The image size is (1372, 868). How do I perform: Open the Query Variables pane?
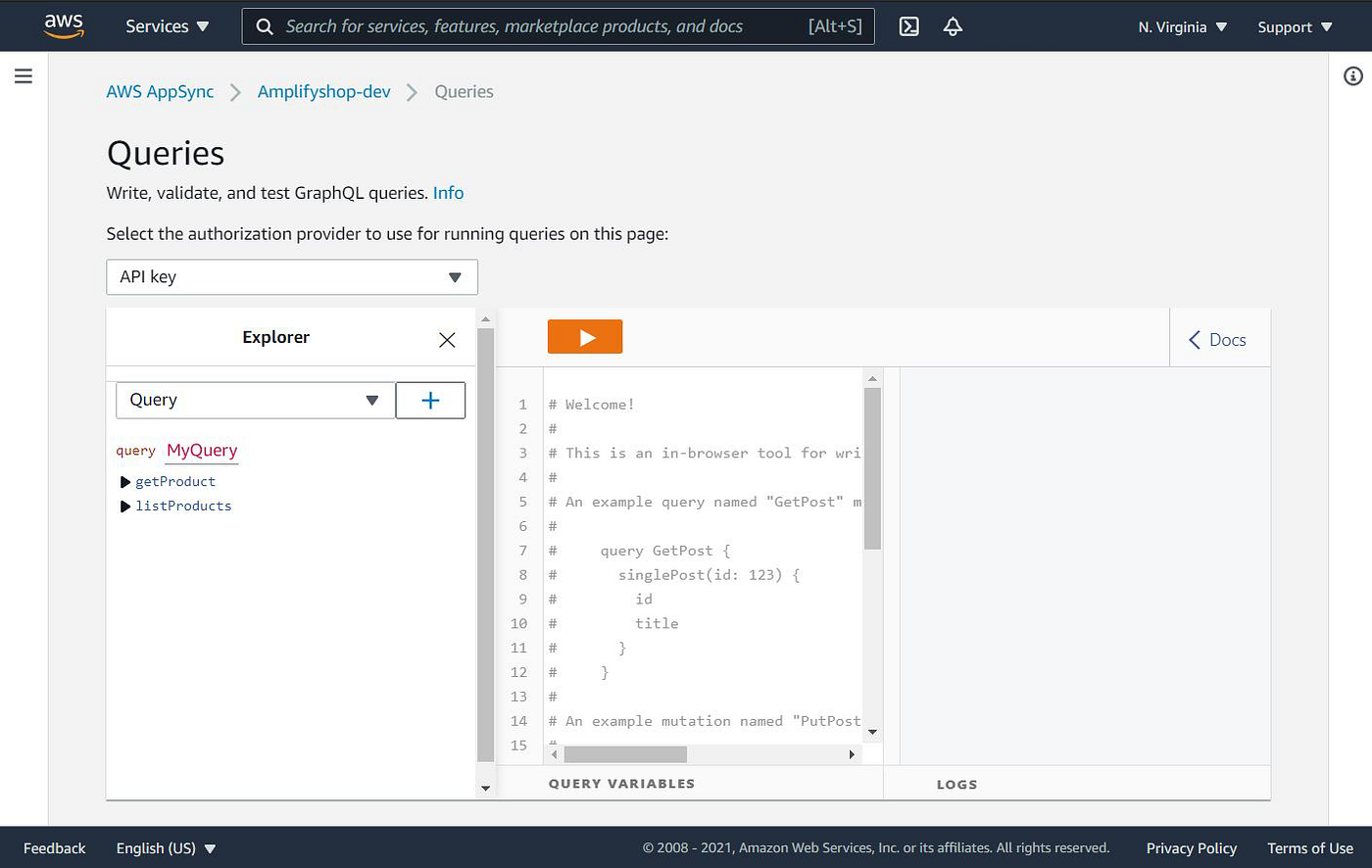tap(621, 784)
